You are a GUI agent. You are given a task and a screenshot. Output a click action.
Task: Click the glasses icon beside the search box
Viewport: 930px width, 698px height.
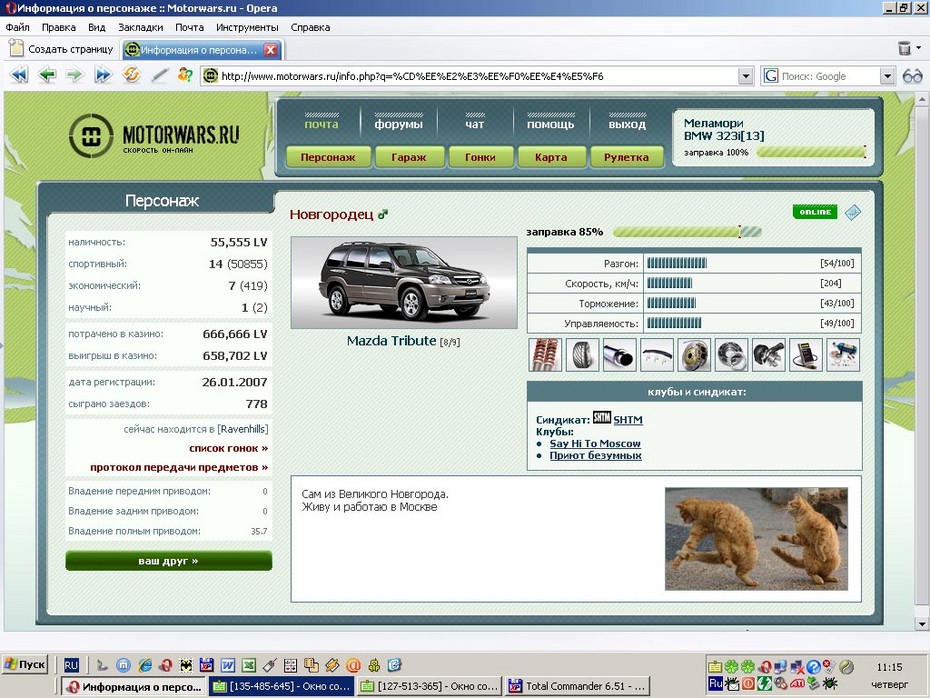[912, 76]
